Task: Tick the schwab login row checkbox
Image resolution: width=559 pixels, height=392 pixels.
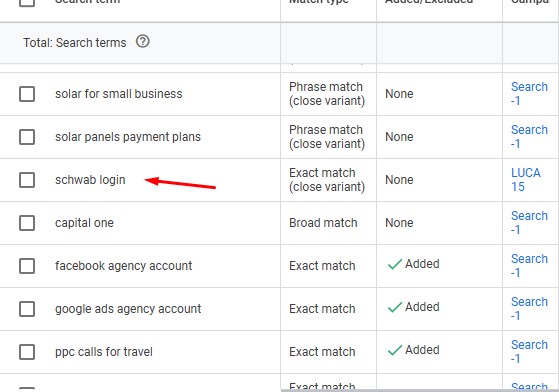Action: [27, 180]
